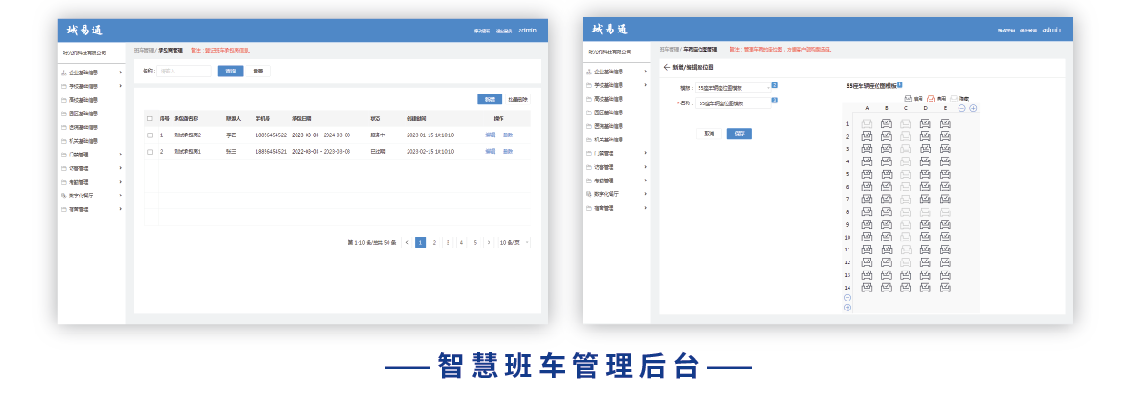Click minus icon below row 14 number

point(848,298)
